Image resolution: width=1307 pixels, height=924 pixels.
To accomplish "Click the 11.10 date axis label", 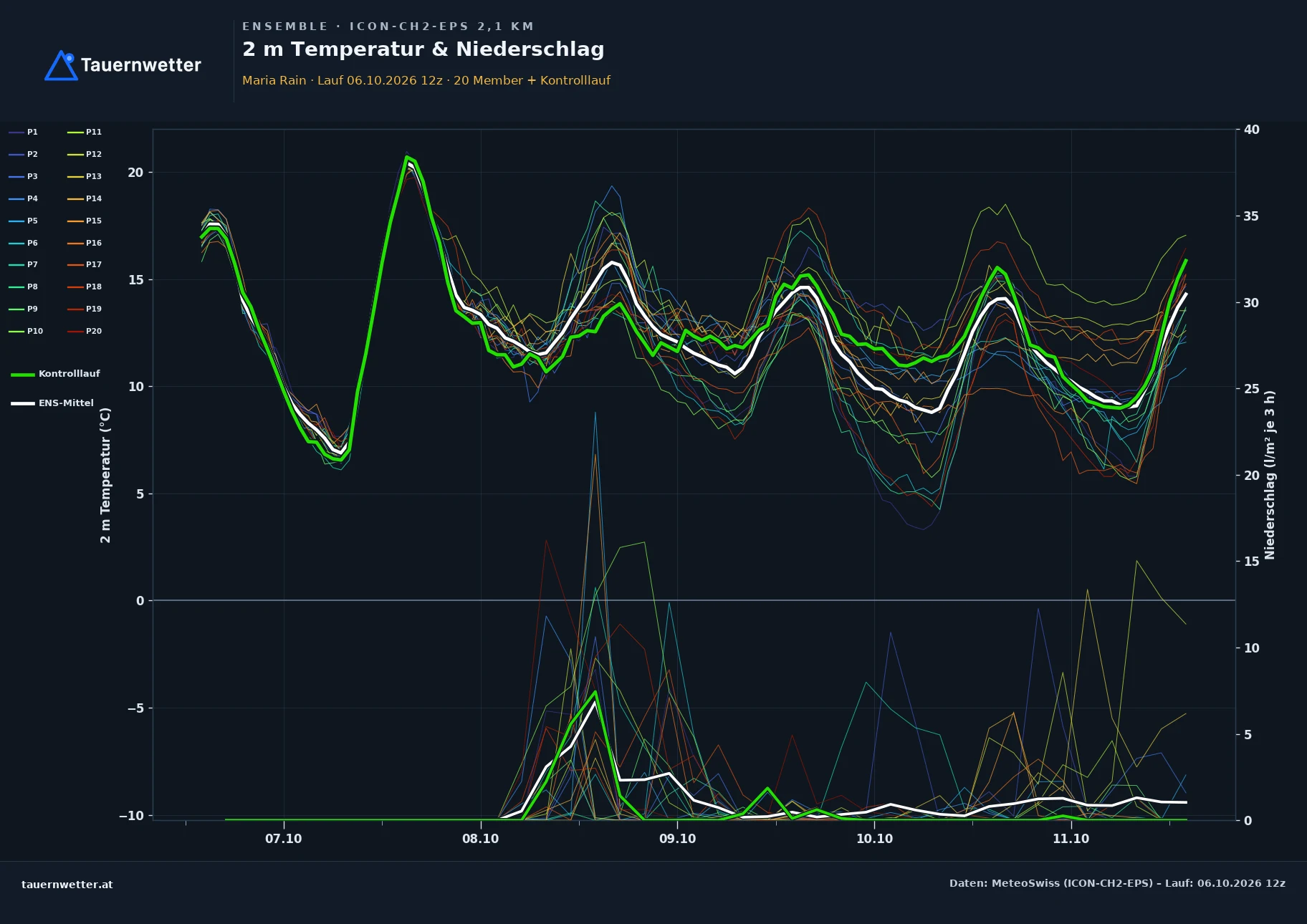I will coord(1071,839).
